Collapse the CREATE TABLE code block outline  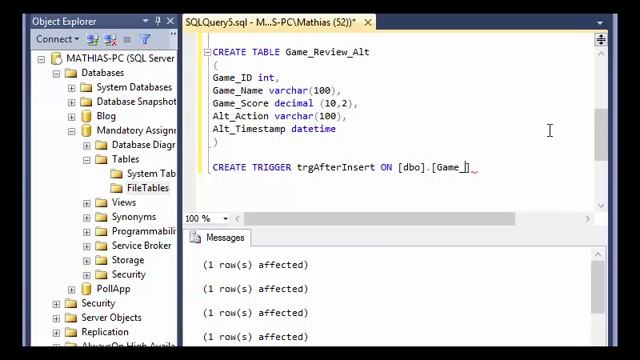[207, 52]
